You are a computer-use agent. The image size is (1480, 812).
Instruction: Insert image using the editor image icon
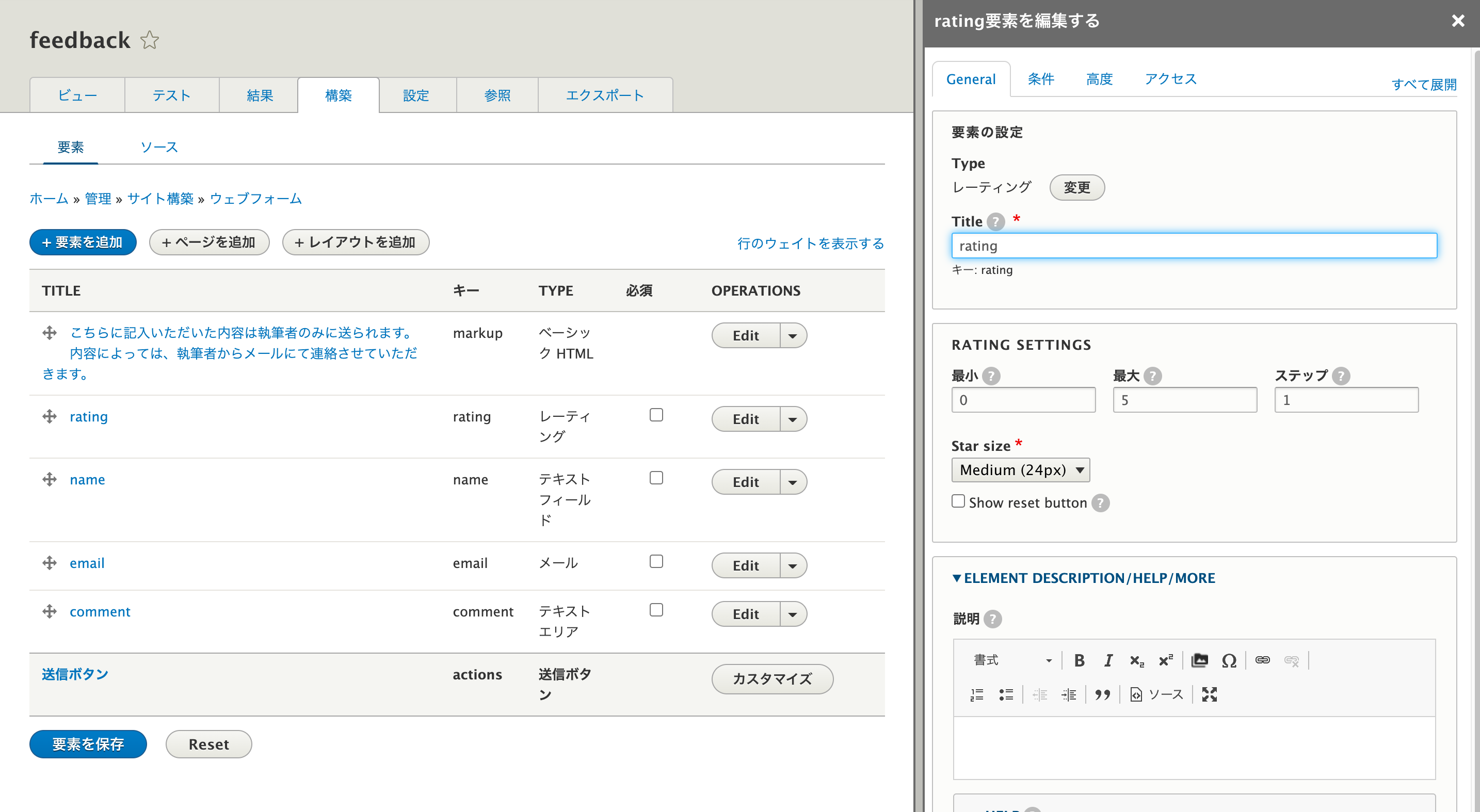1200,660
